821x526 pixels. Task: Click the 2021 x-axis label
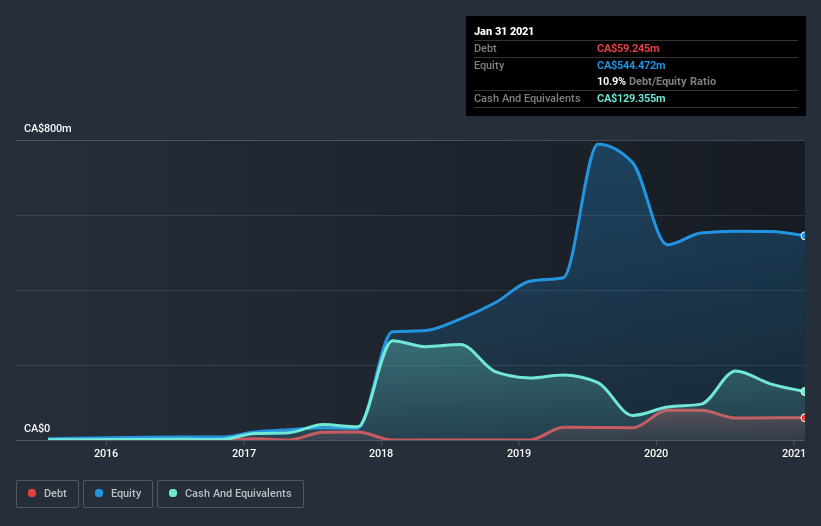(793, 453)
